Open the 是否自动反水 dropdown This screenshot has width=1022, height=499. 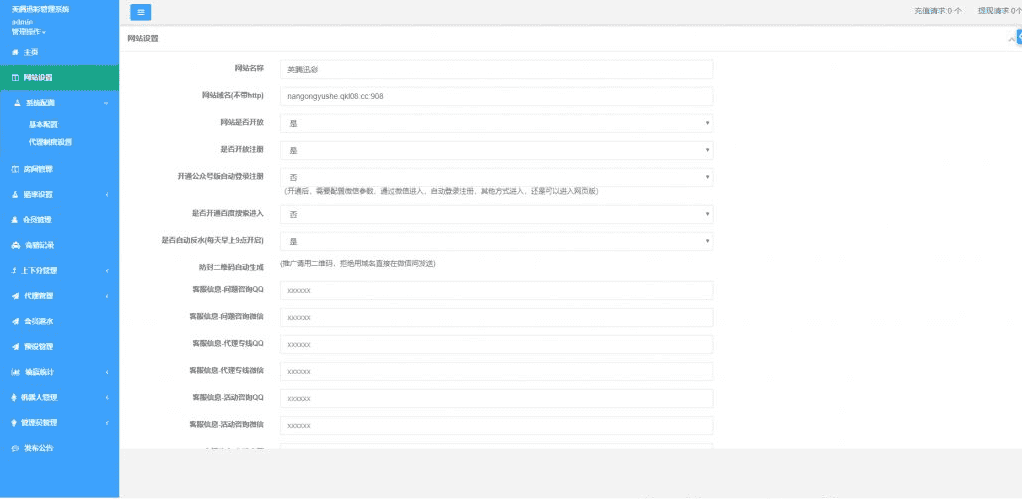click(x=497, y=241)
